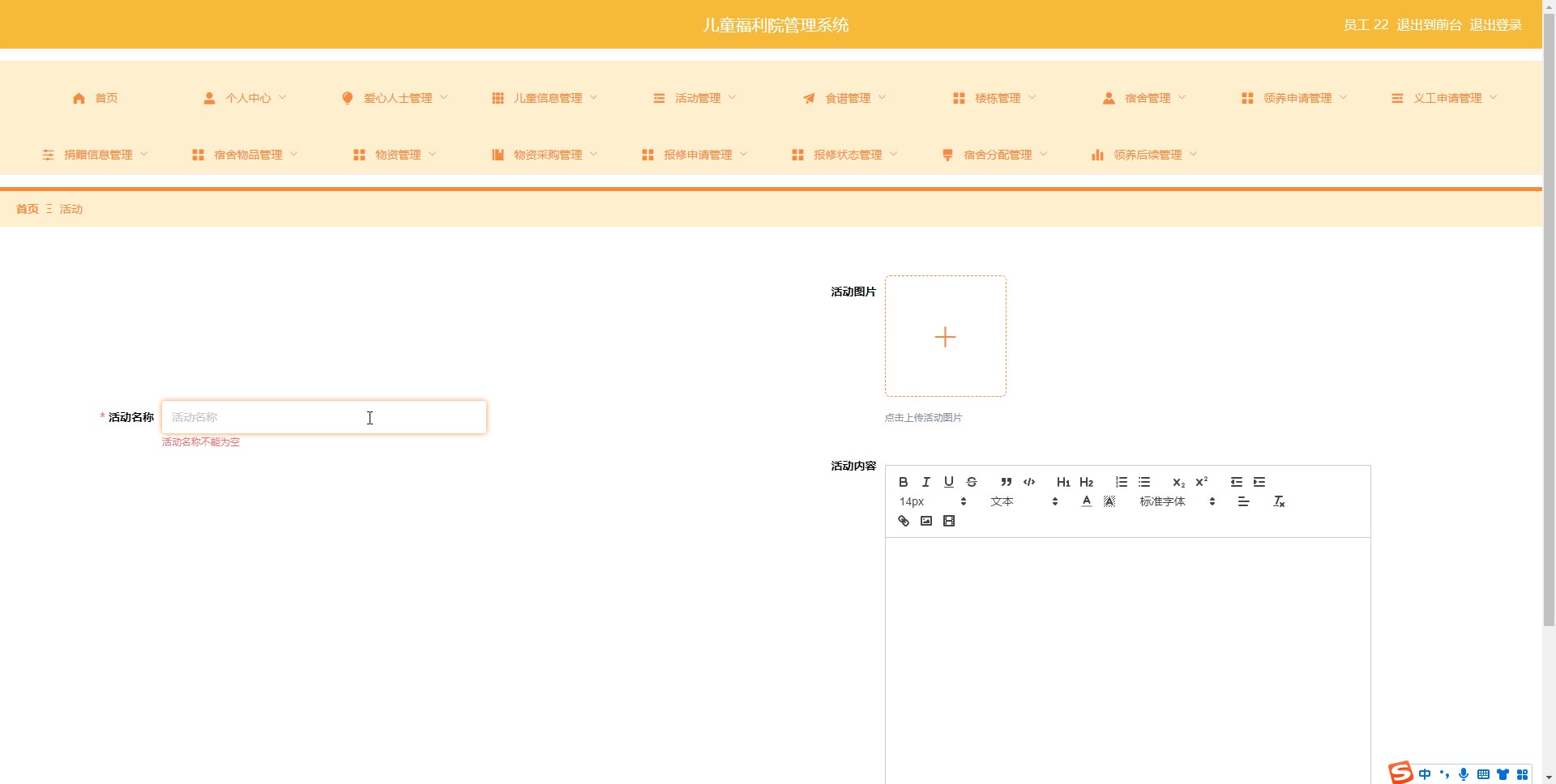Clear text formatting in the editor
The width and height of the screenshot is (1556, 784).
tap(1280, 501)
